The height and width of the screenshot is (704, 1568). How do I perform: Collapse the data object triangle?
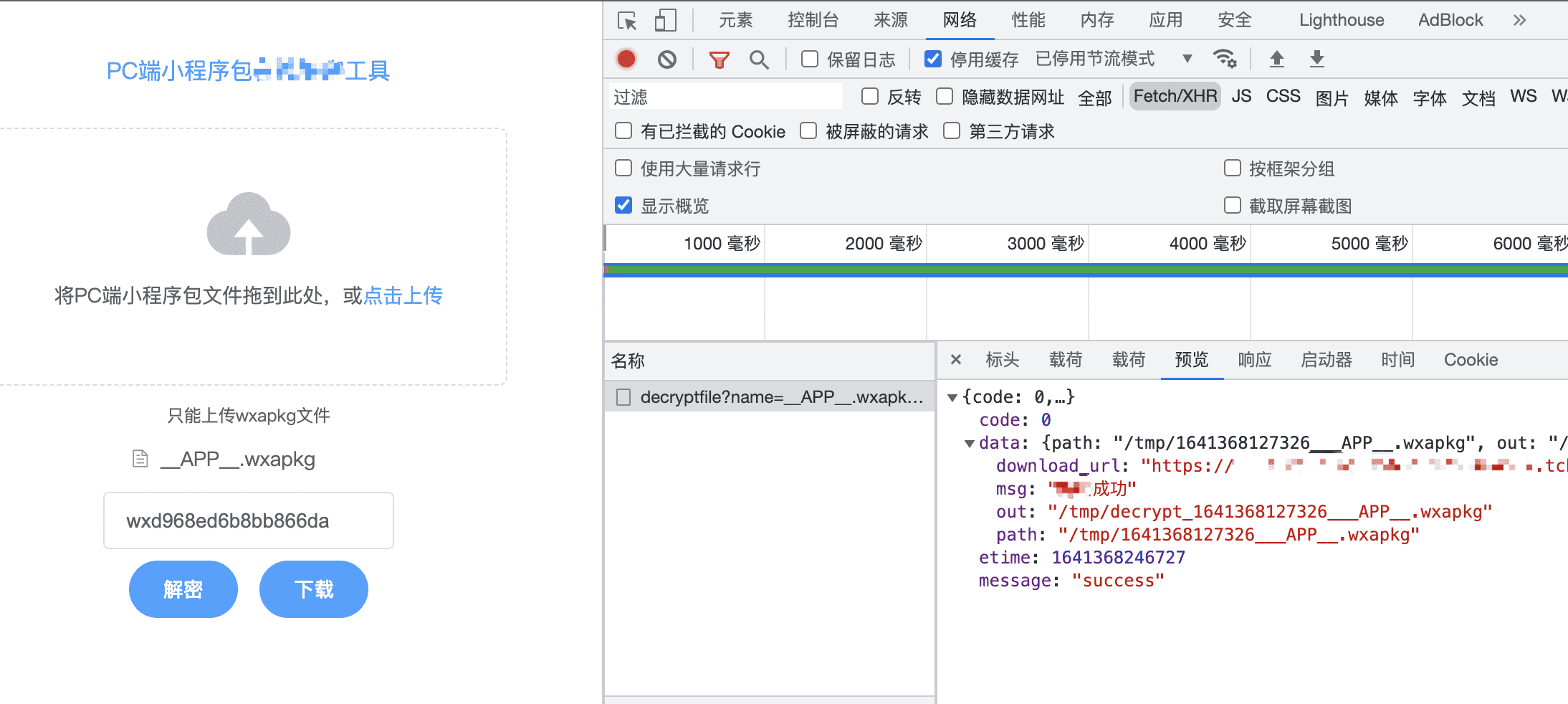tap(970, 443)
